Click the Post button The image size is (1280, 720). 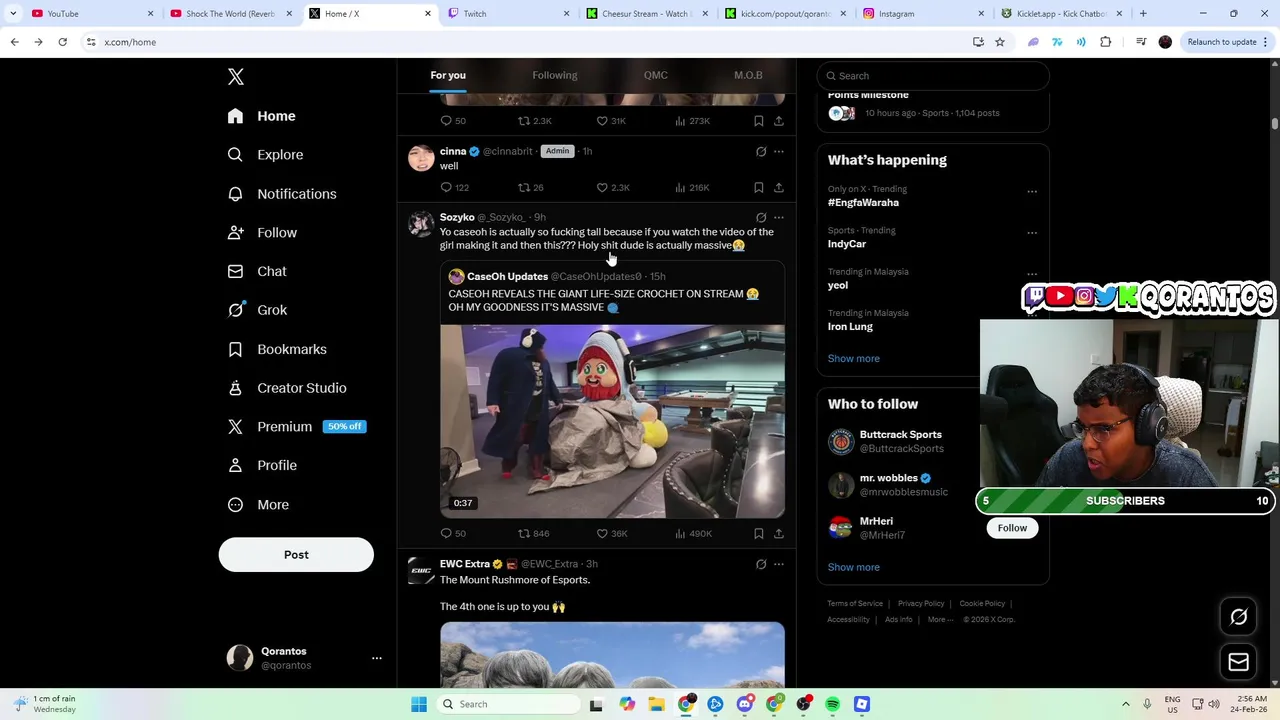(x=296, y=555)
